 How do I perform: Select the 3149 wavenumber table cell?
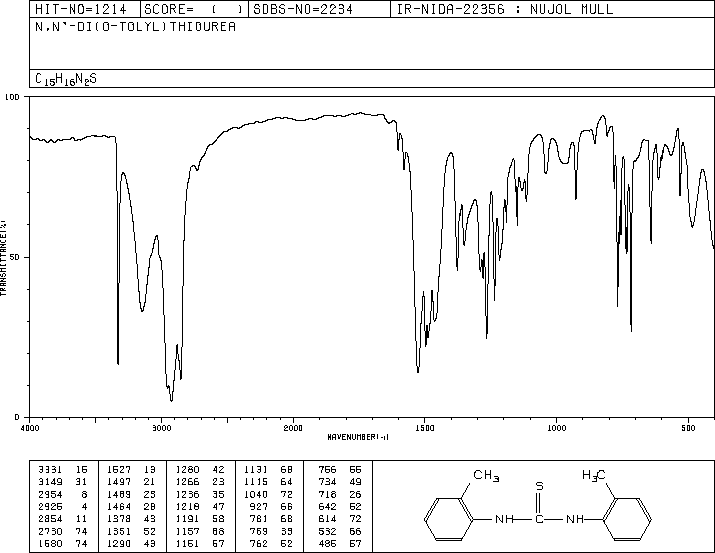coord(50,482)
